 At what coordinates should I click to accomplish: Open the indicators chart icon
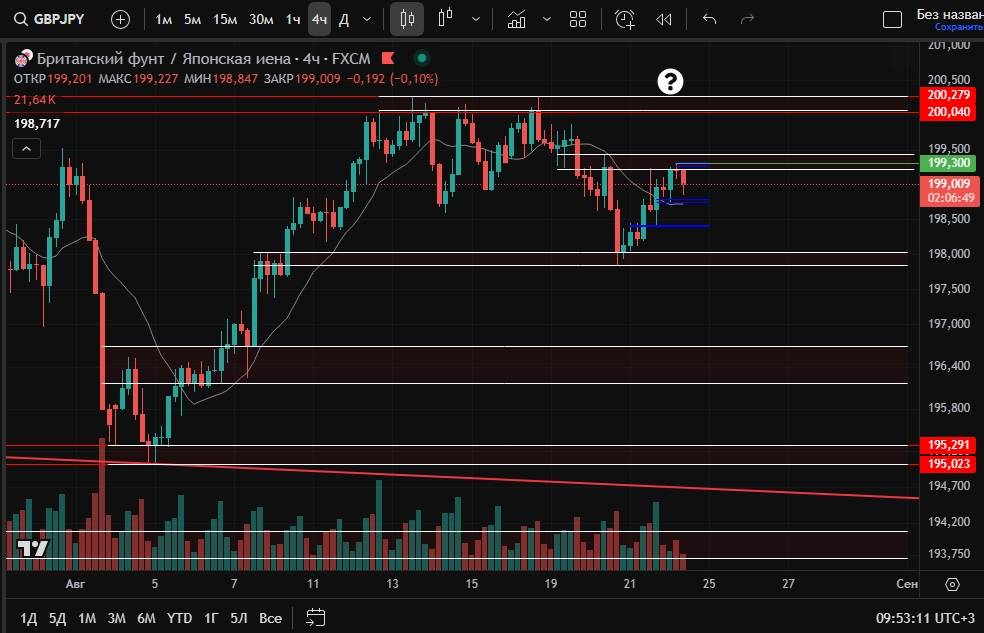point(516,19)
